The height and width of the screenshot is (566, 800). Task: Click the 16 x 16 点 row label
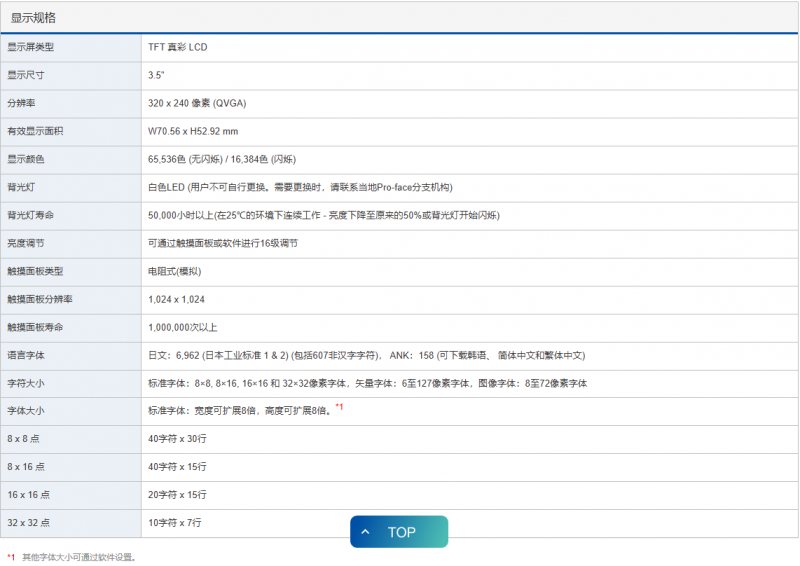pos(28,495)
